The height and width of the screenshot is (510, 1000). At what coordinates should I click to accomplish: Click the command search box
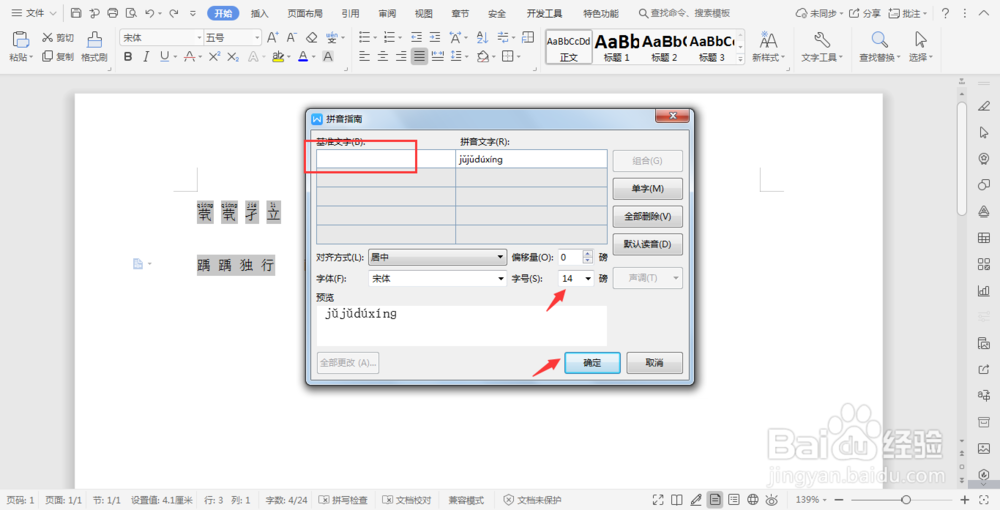684,13
